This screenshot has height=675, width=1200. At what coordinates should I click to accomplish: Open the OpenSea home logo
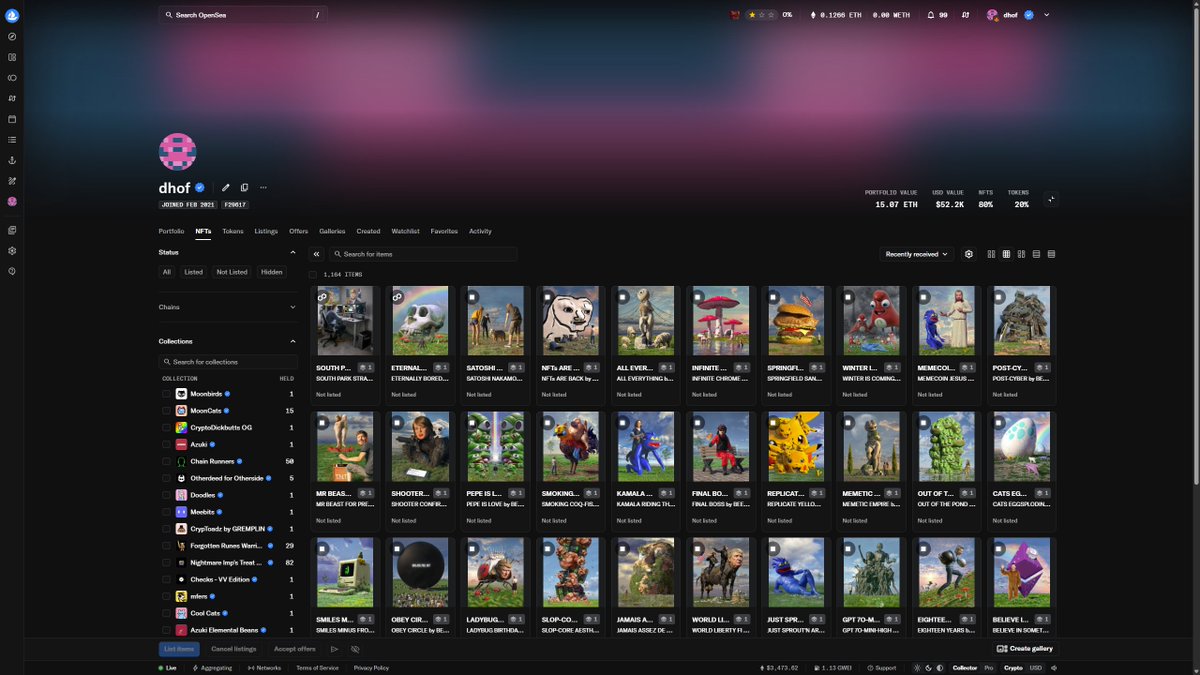click(12, 15)
